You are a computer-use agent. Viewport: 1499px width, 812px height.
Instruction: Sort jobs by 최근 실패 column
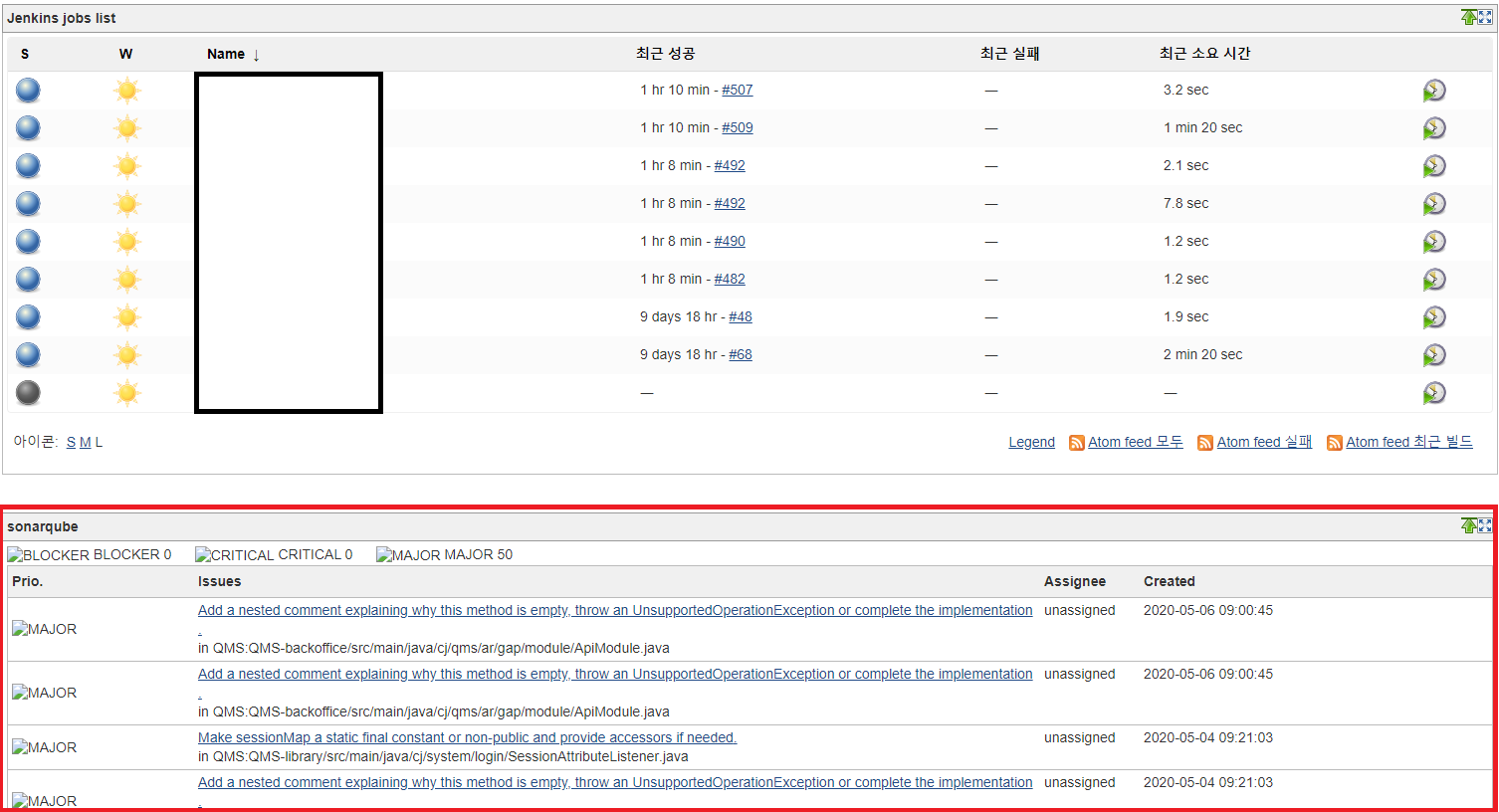[1009, 54]
